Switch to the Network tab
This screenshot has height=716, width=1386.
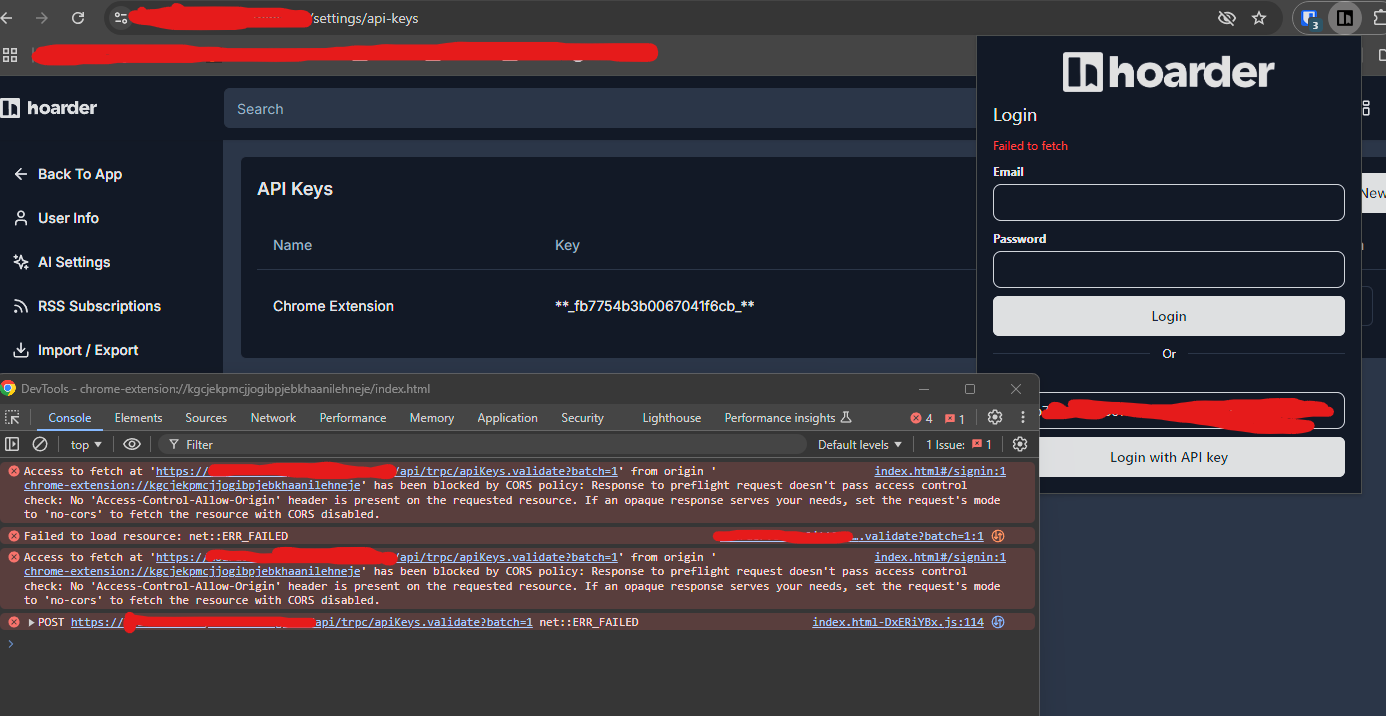click(273, 418)
